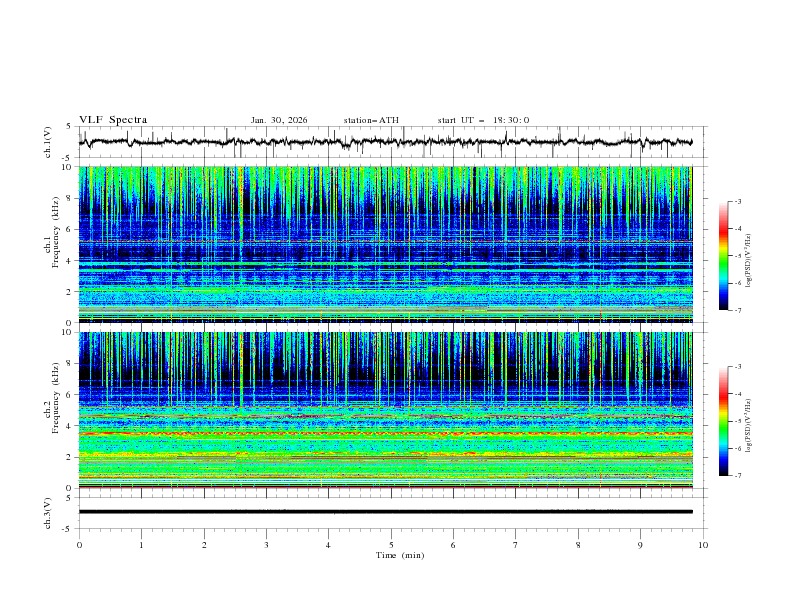
Task: Click the "-3" value on ch.1 color bar
Action: pyautogui.click(x=737, y=201)
